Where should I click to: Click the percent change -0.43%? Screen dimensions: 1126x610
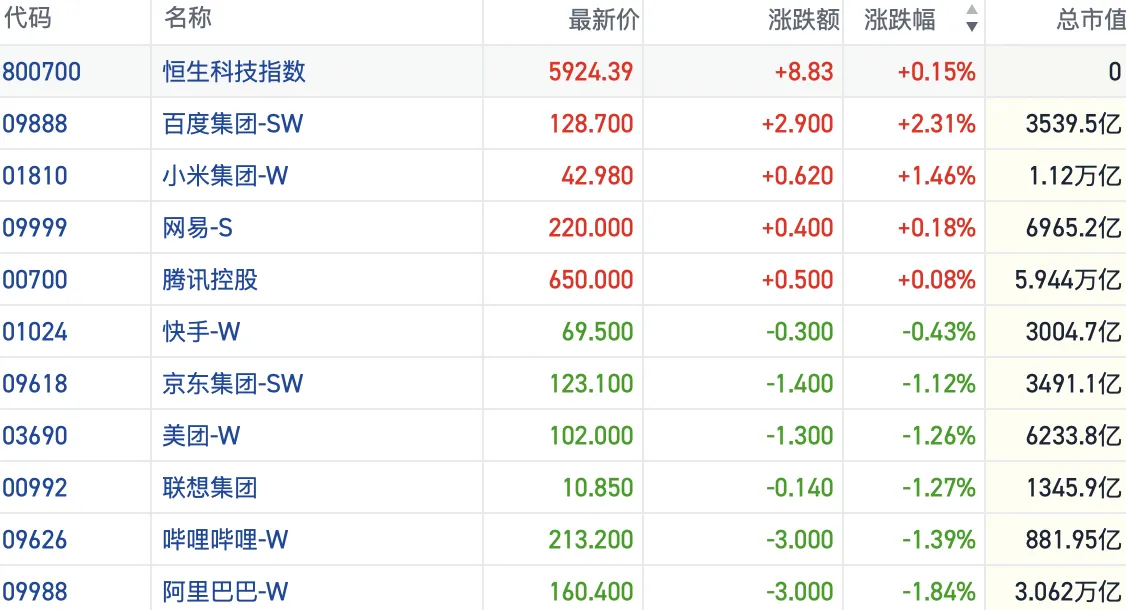[939, 332]
